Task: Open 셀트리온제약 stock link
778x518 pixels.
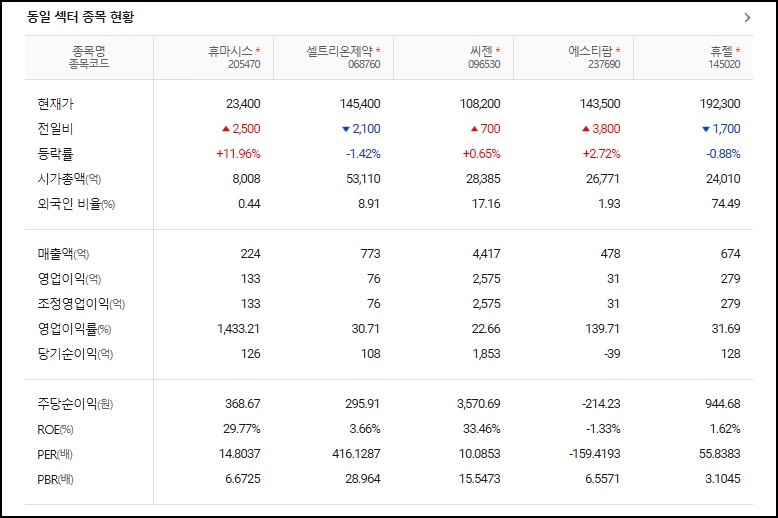Action: coord(339,51)
